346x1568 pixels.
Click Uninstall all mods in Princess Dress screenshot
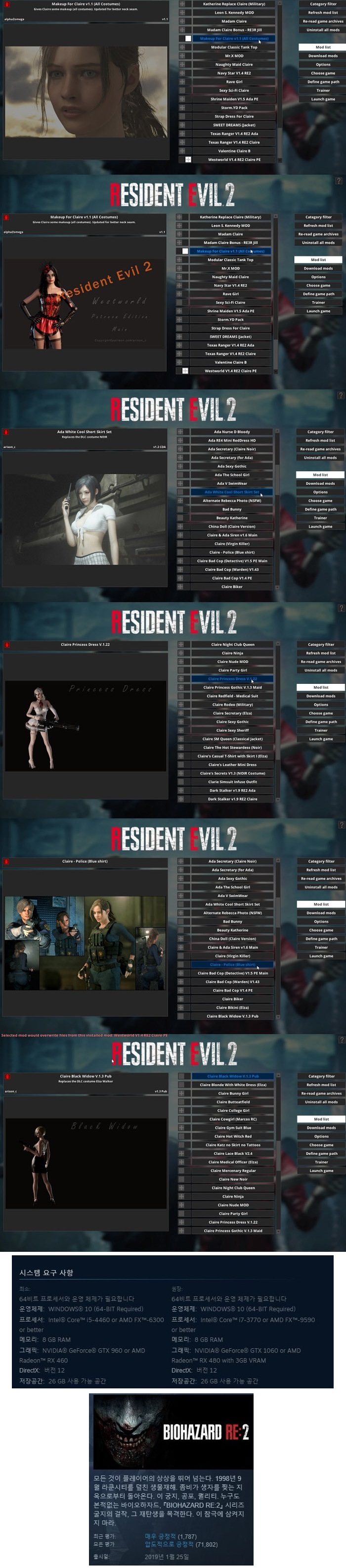click(x=320, y=670)
